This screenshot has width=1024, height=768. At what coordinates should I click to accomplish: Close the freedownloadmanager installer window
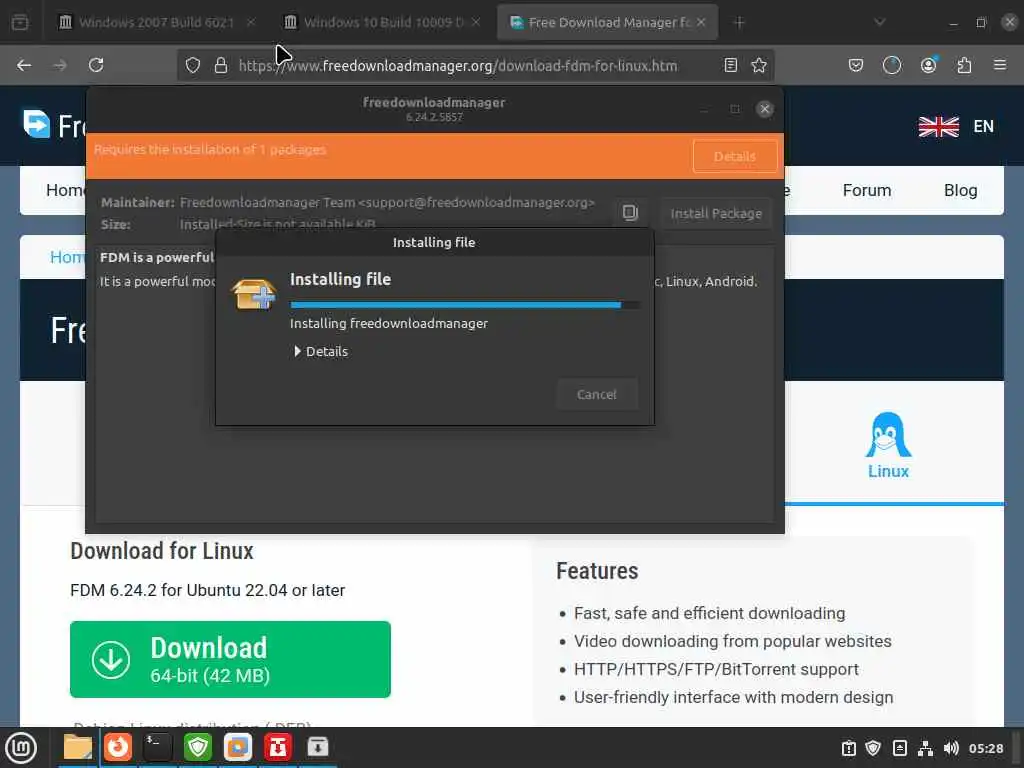point(765,109)
